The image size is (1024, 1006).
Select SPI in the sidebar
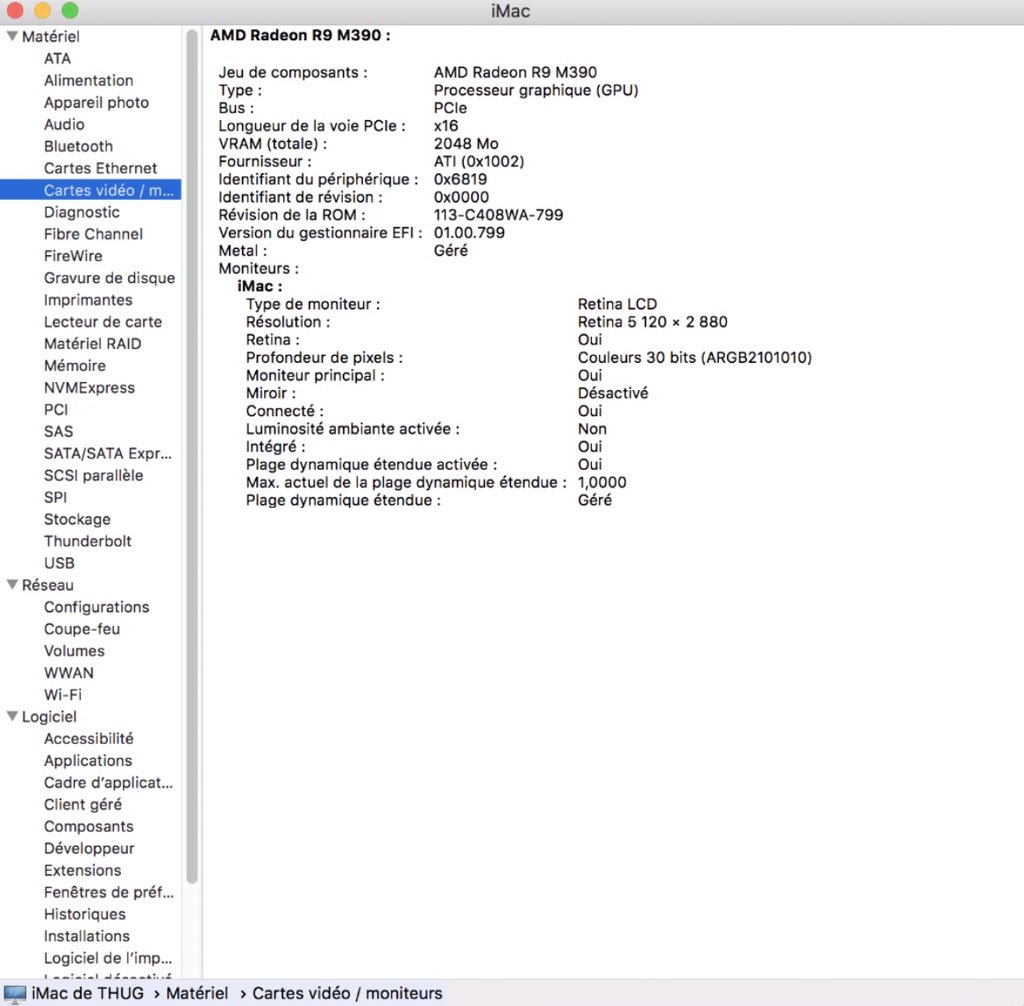pos(56,498)
